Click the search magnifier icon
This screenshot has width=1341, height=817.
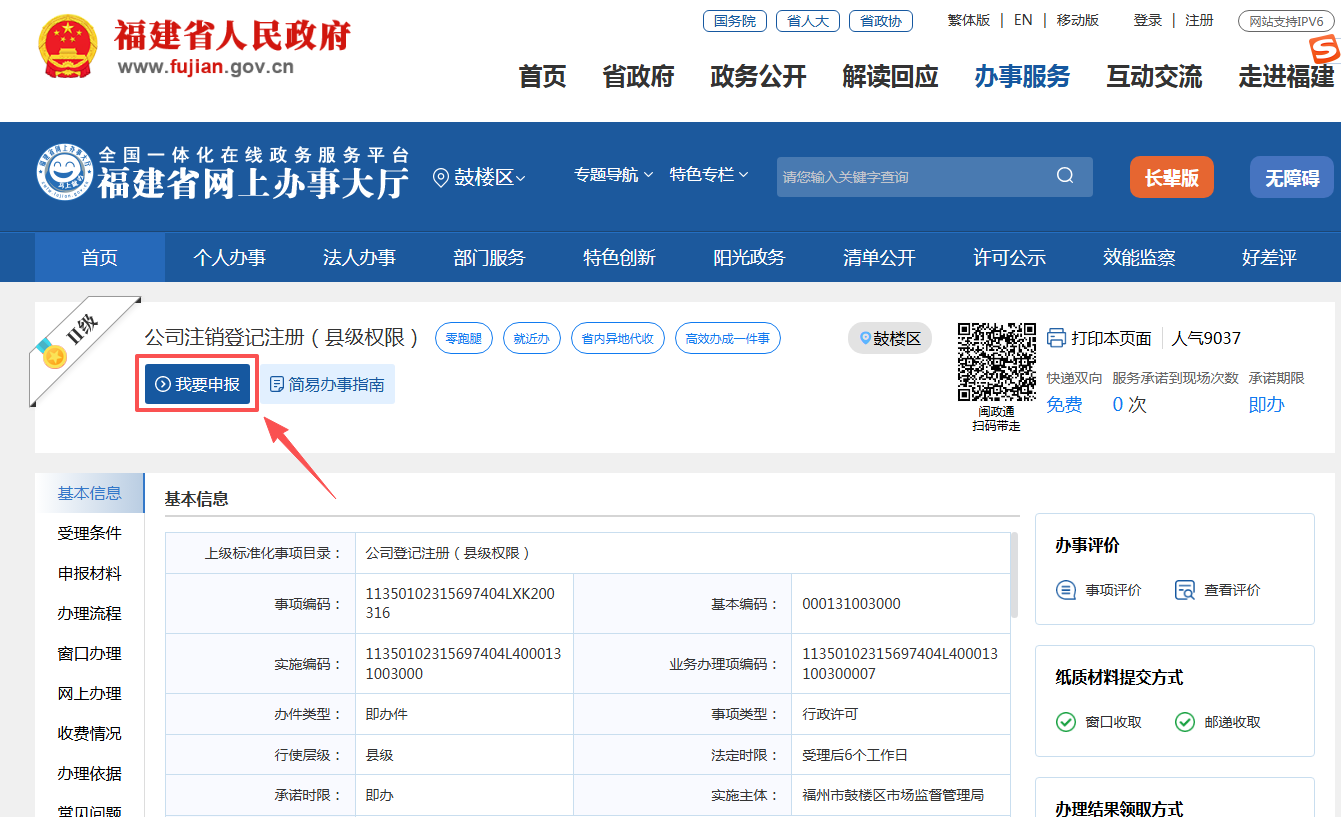[1065, 176]
